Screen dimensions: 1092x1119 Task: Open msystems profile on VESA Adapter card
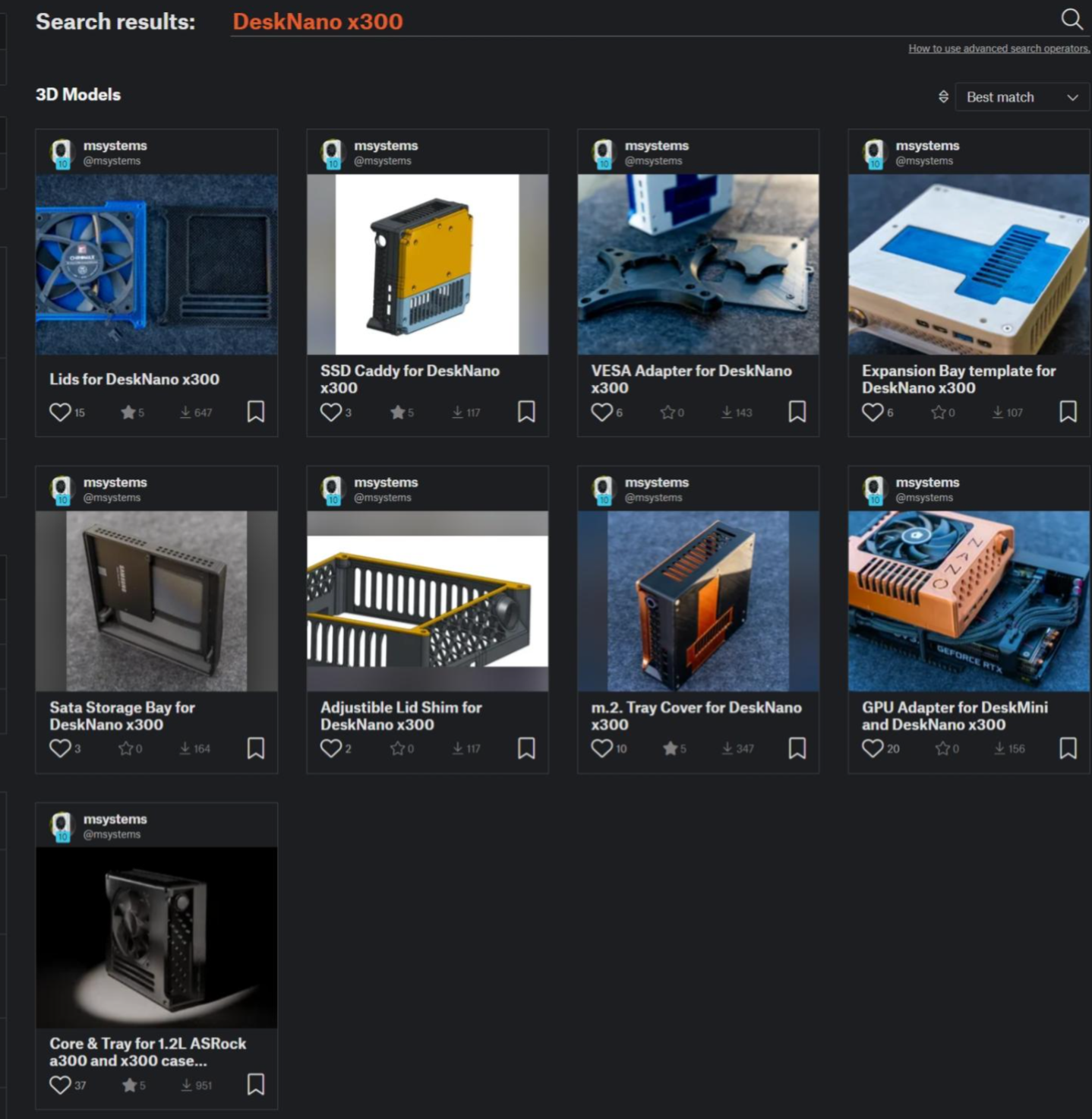pyautogui.click(x=656, y=145)
